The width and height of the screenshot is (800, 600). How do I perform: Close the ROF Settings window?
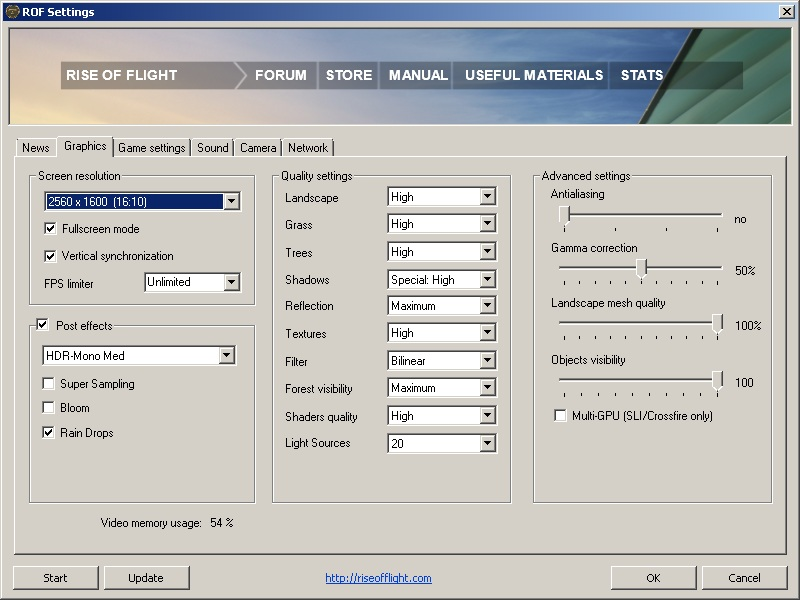[786, 12]
